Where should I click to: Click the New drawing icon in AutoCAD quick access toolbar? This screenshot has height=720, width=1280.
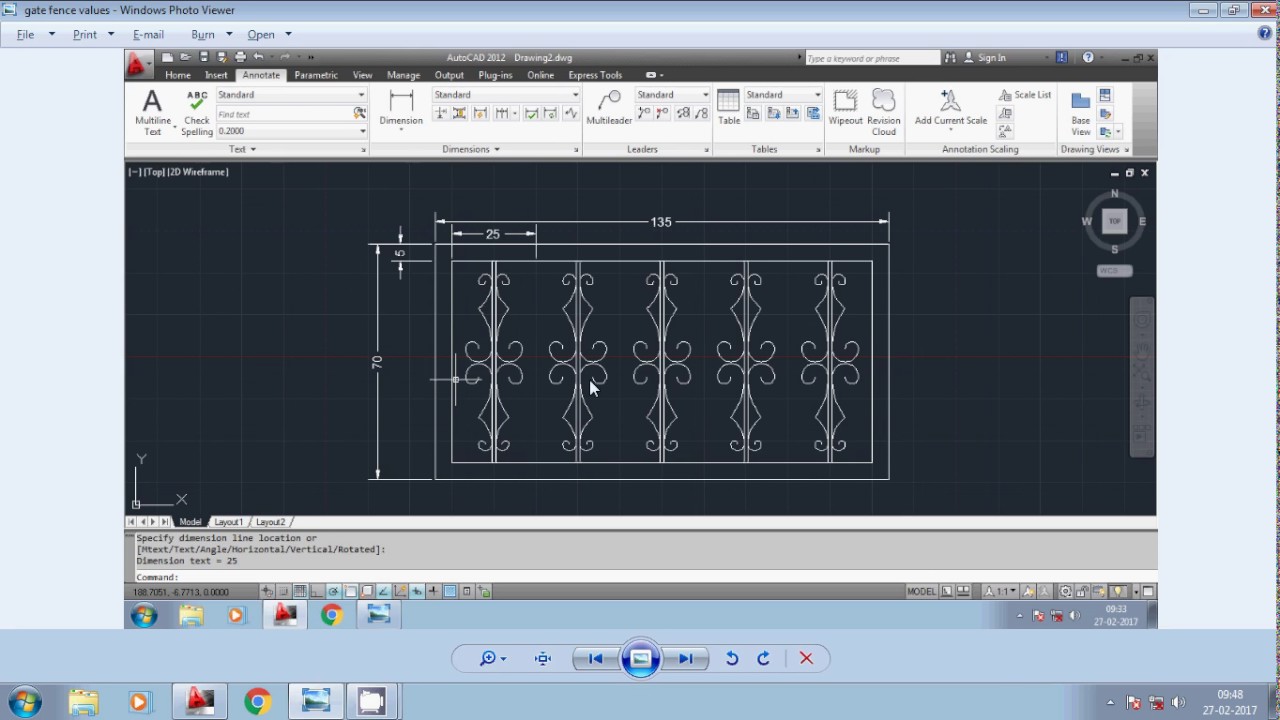pos(167,57)
